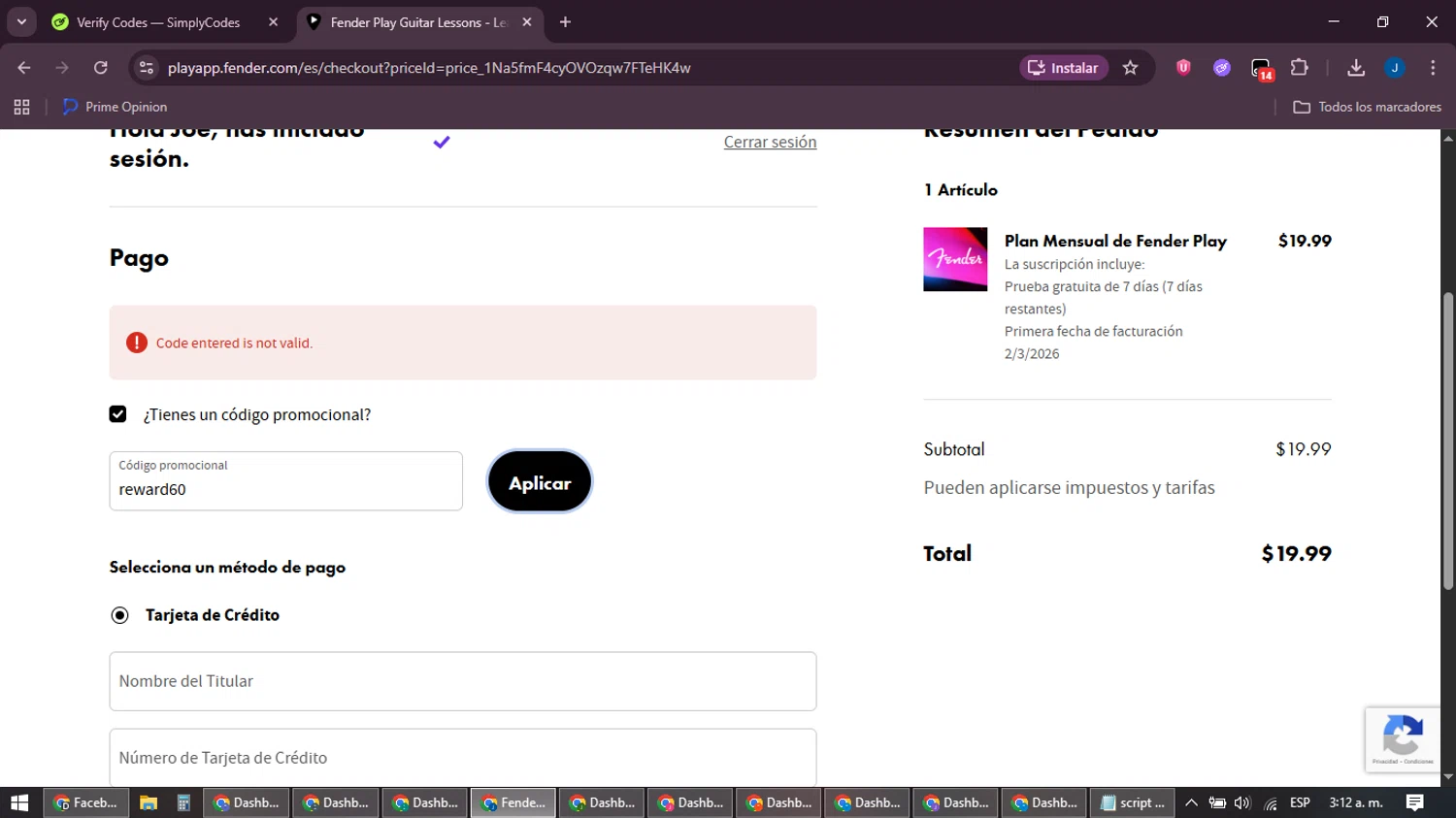Open the script taskbar window
The image size is (1456, 818).
tap(1132, 802)
